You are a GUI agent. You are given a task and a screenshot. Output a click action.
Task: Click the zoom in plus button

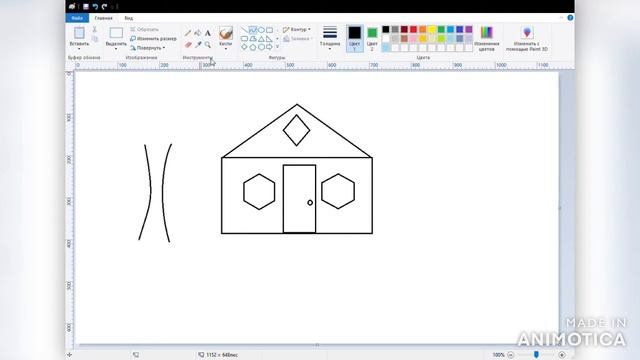562,355
